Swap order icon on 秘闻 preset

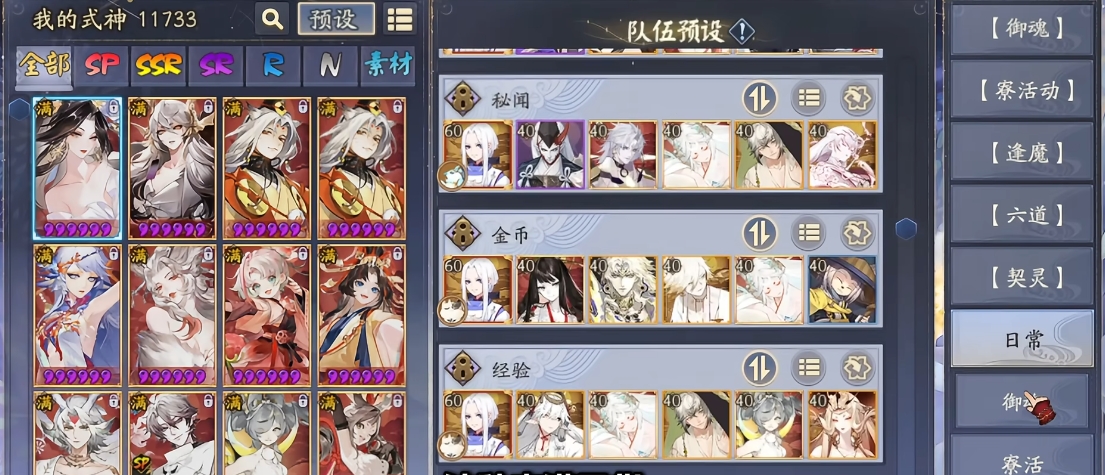pos(760,98)
